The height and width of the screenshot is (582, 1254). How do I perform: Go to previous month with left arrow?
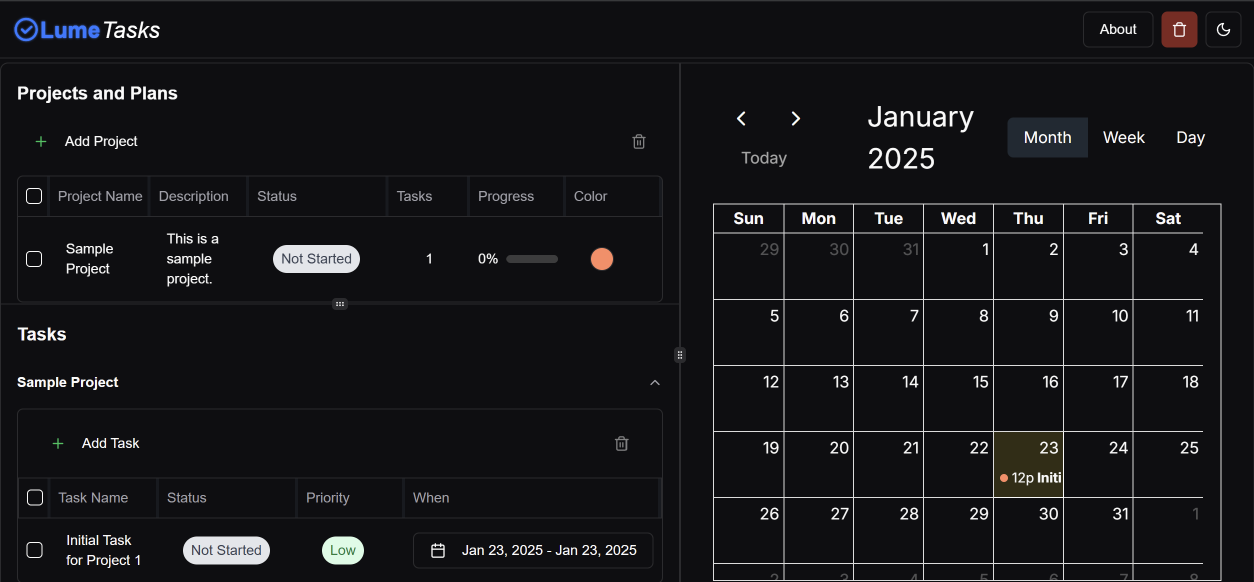pyautogui.click(x=741, y=119)
